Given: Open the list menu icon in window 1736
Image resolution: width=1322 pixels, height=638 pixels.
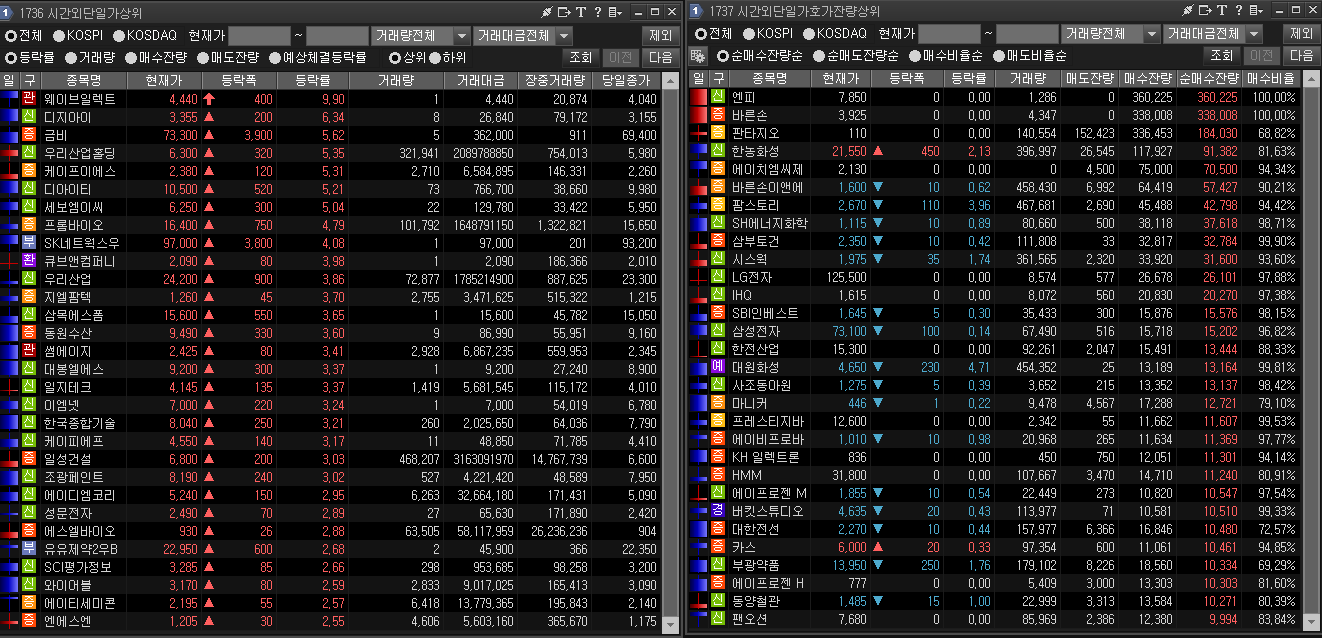Looking at the screenshot, I should [614, 11].
